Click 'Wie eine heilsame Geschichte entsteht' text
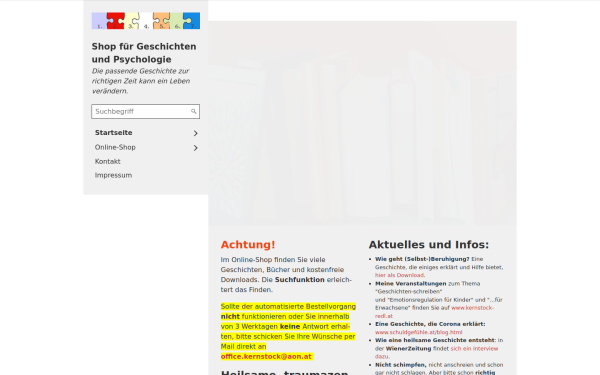The height and width of the screenshot is (375, 600). 435,340
